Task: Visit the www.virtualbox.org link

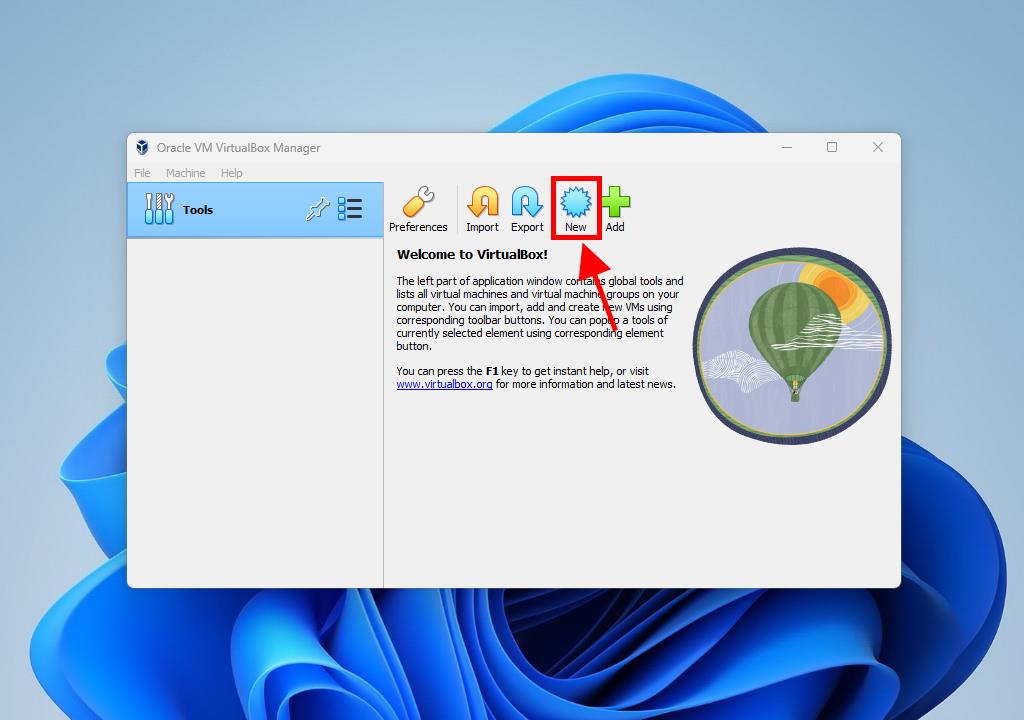Action: pyautogui.click(x=444, y=384)
